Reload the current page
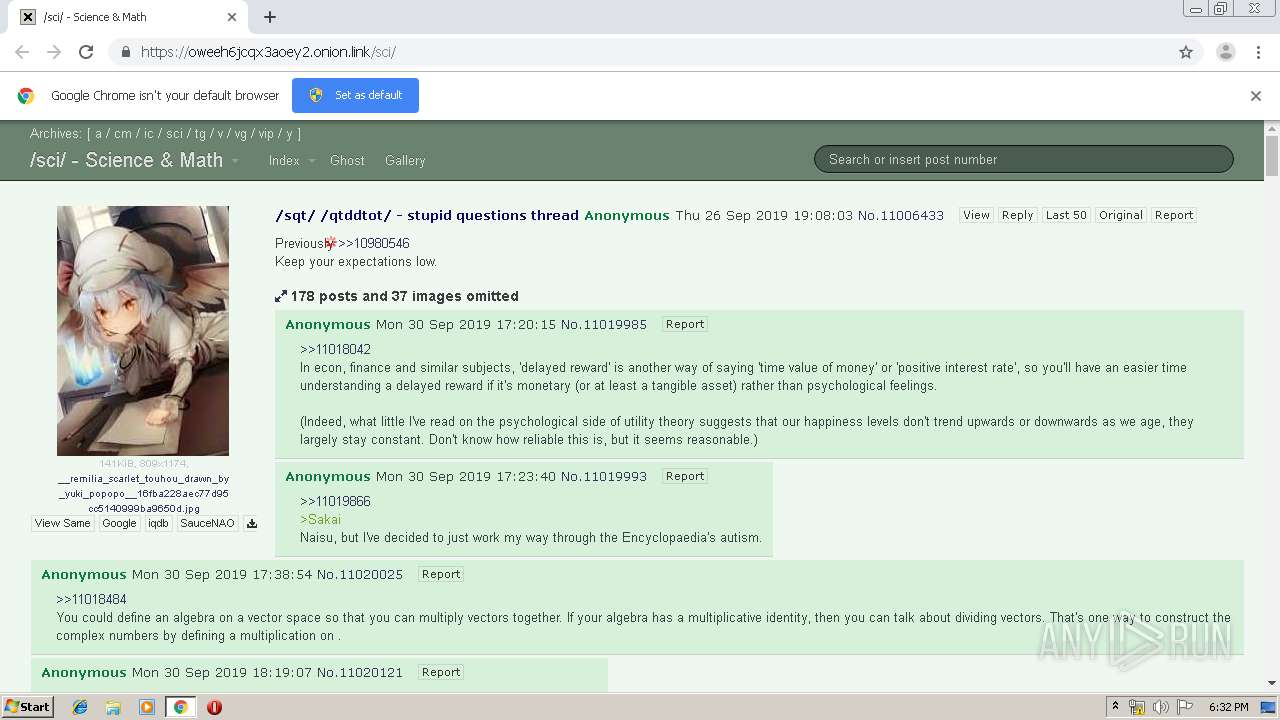Screen dimensions: 1280x720 click(x=86, y=52)
